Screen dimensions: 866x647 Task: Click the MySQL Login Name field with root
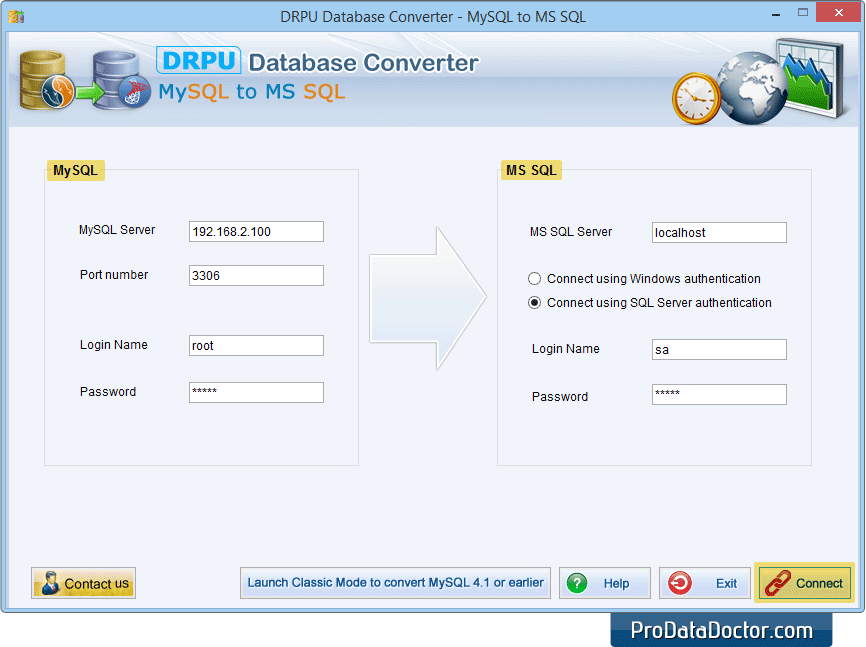tap(256, 345)
